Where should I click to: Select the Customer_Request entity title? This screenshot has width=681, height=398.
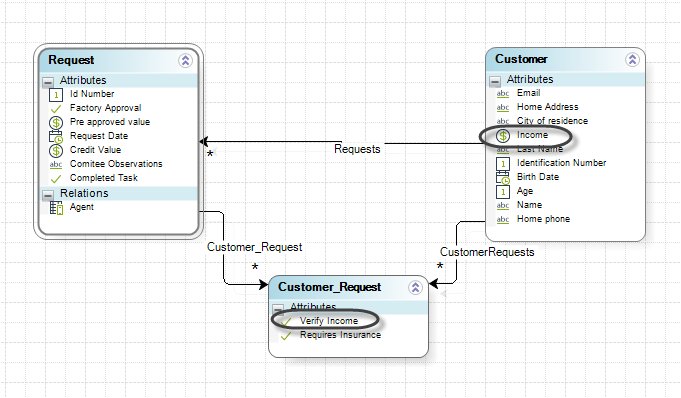click(x=330, y=287)
